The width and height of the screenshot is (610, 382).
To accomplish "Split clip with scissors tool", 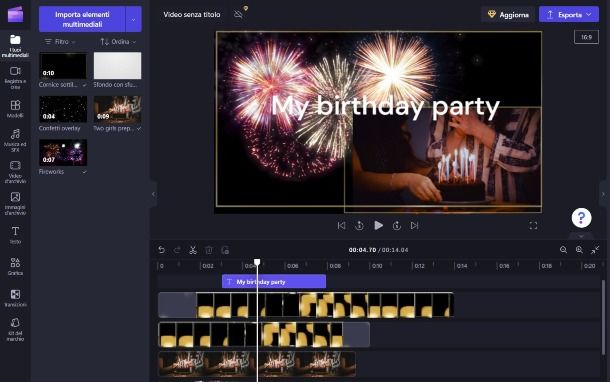I will coord(193,250).
